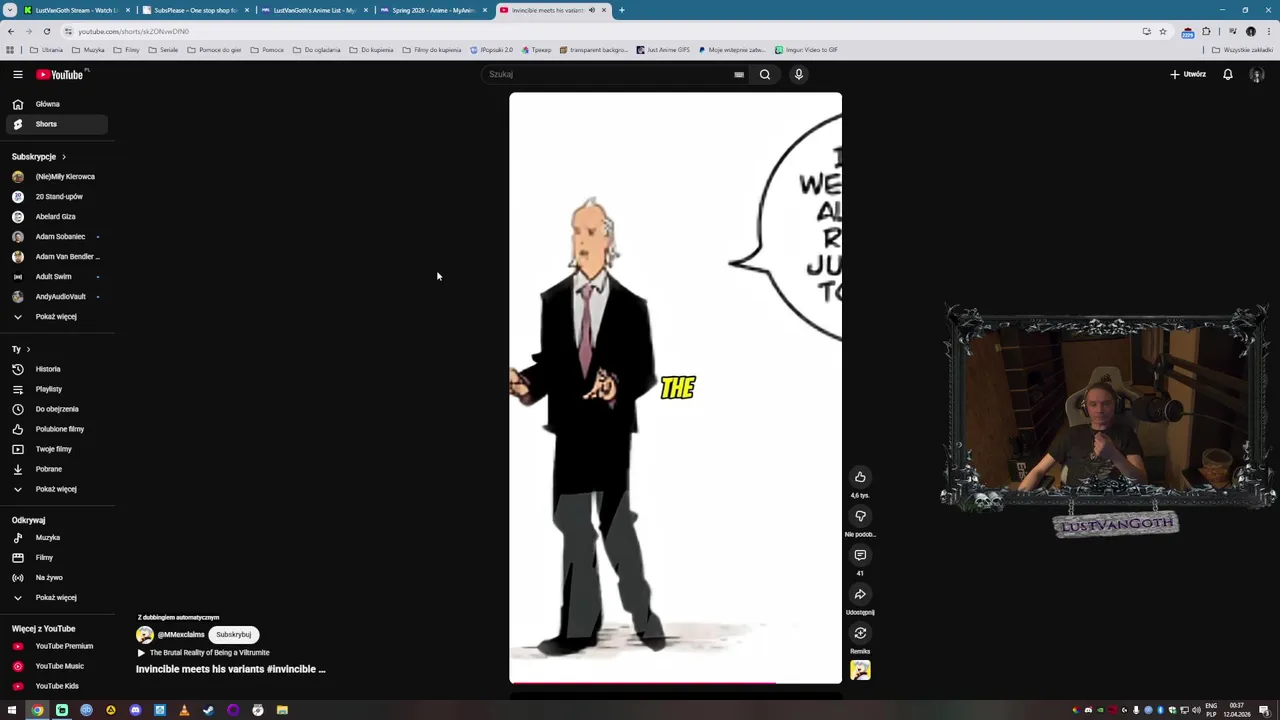
Task: Subscribe using the Subskrybuj button
Action: click(234, 635)
